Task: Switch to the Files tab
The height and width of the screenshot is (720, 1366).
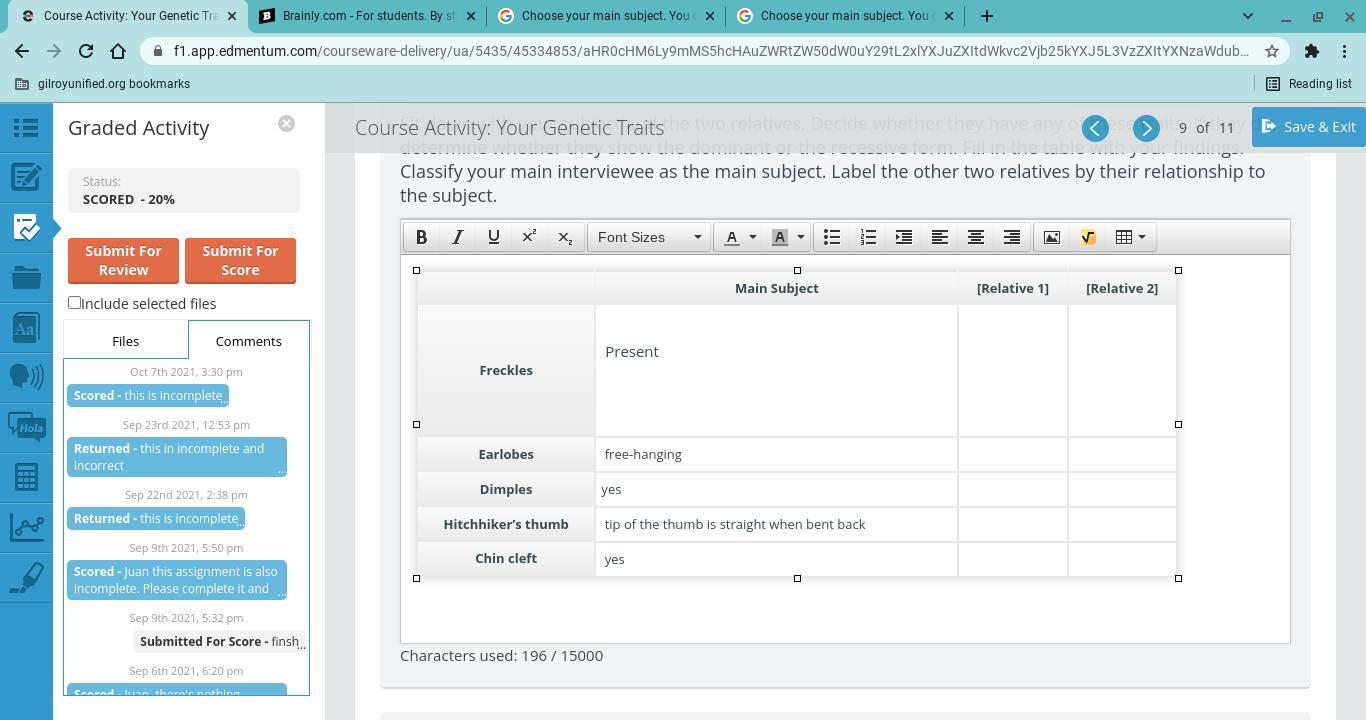Action: coord(125,341)
